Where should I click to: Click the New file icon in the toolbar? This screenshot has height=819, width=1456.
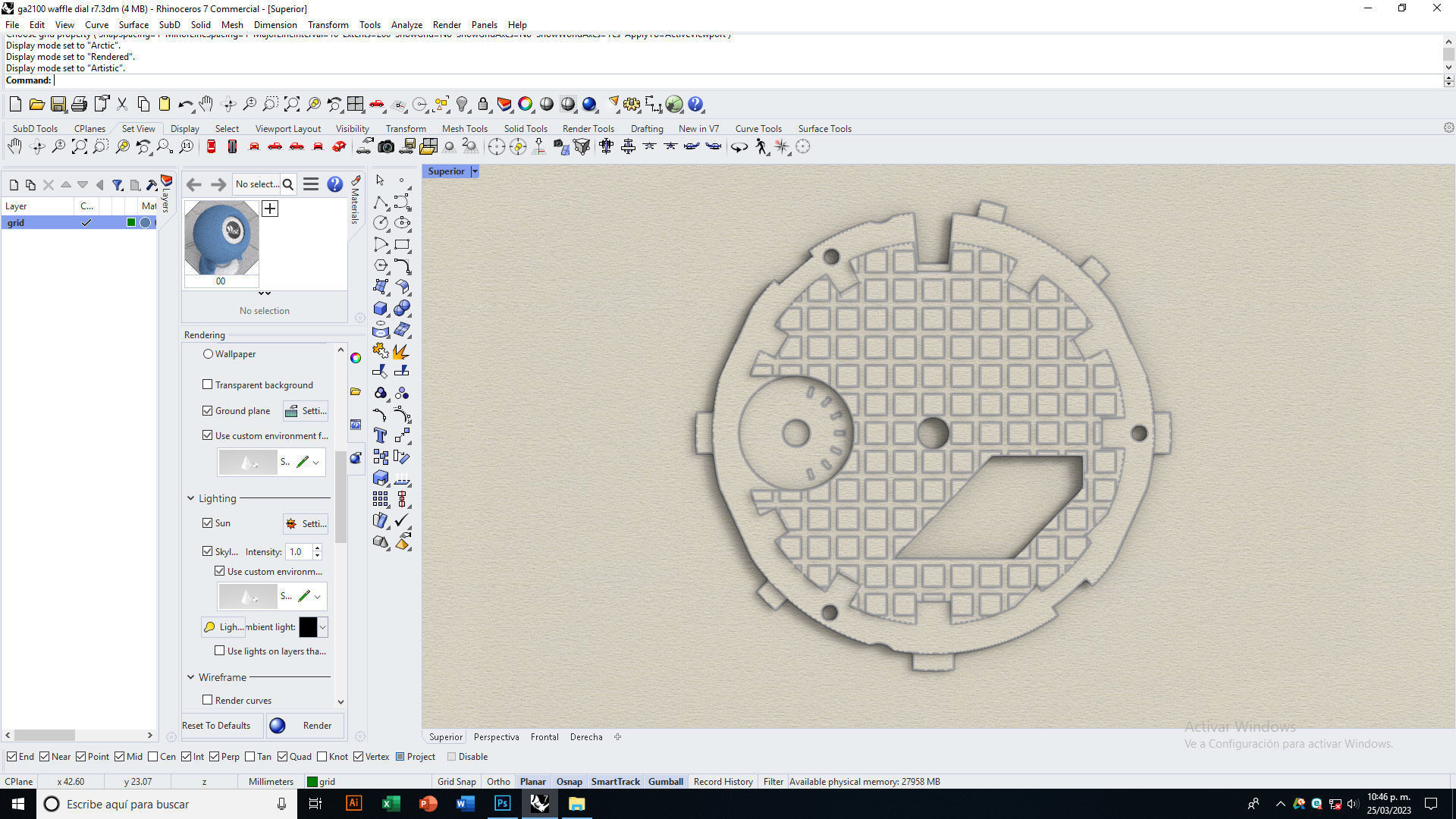15,105
